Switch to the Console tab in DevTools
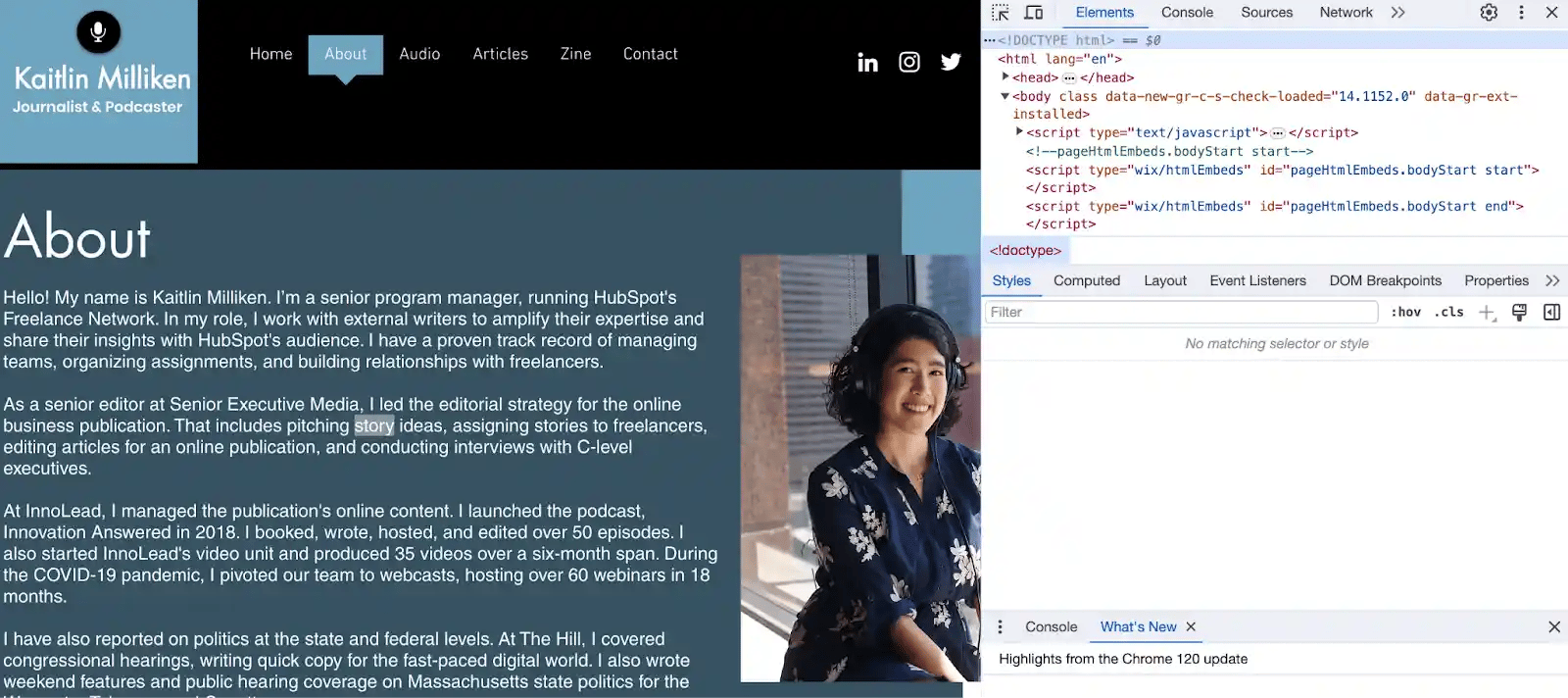The image size is (1568, 698). 1187,13
